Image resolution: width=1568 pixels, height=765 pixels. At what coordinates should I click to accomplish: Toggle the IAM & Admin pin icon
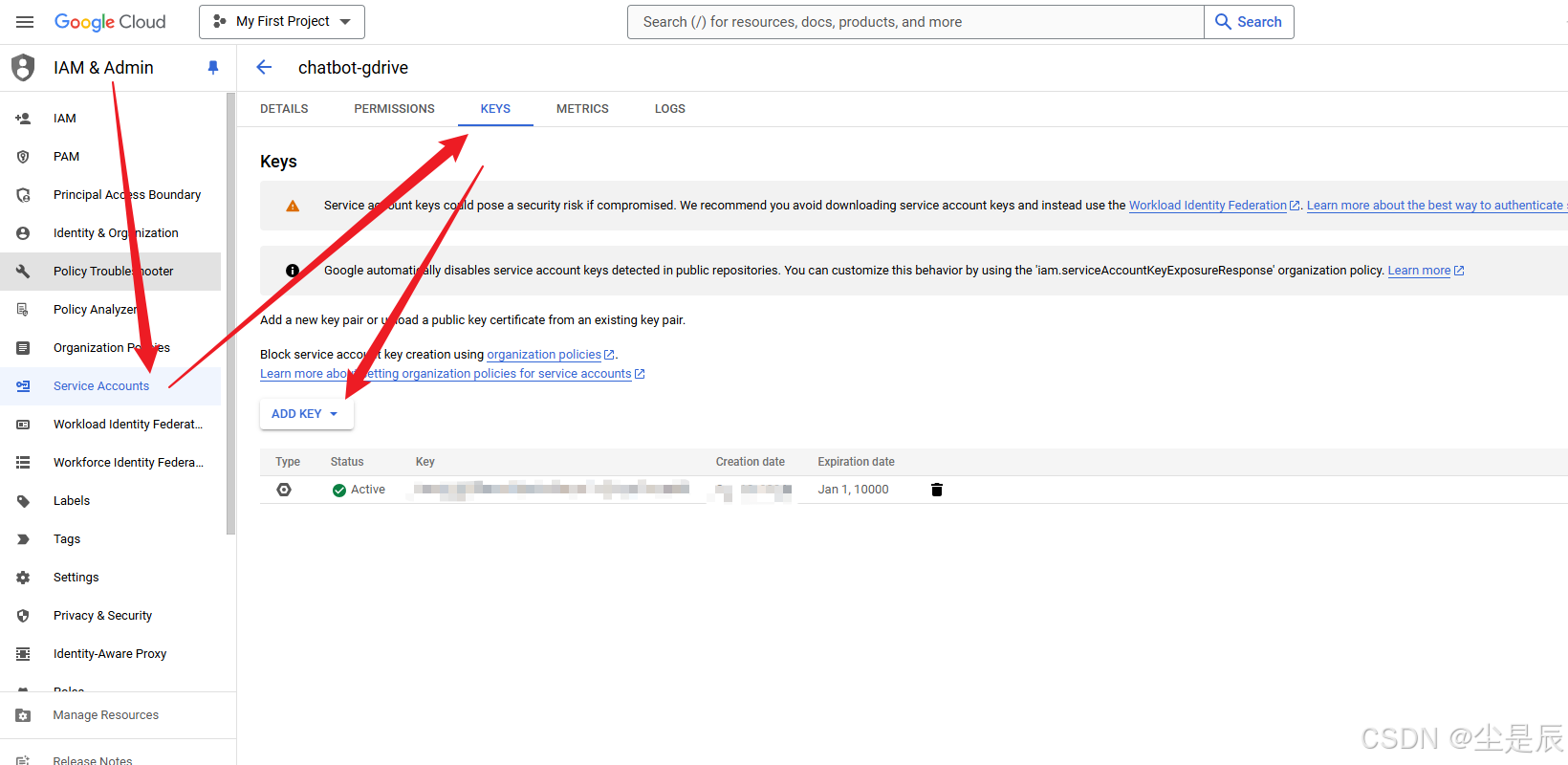click(x=212, y=68)
